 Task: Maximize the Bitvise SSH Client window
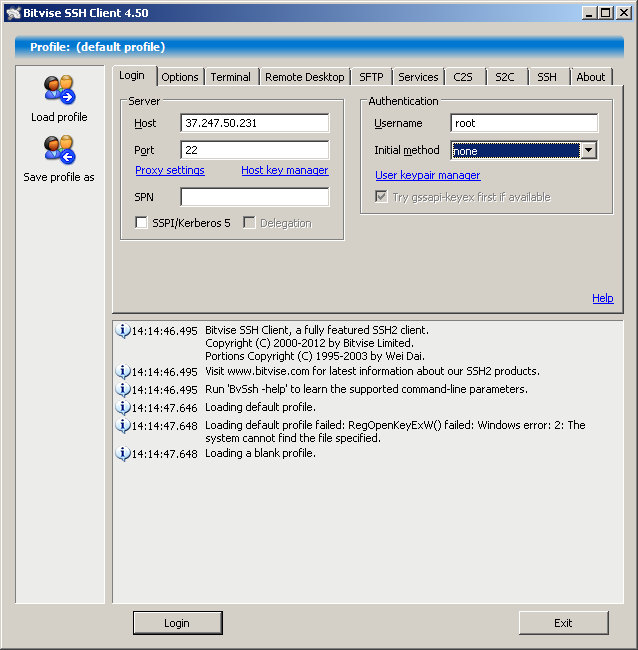pos(605,13)
